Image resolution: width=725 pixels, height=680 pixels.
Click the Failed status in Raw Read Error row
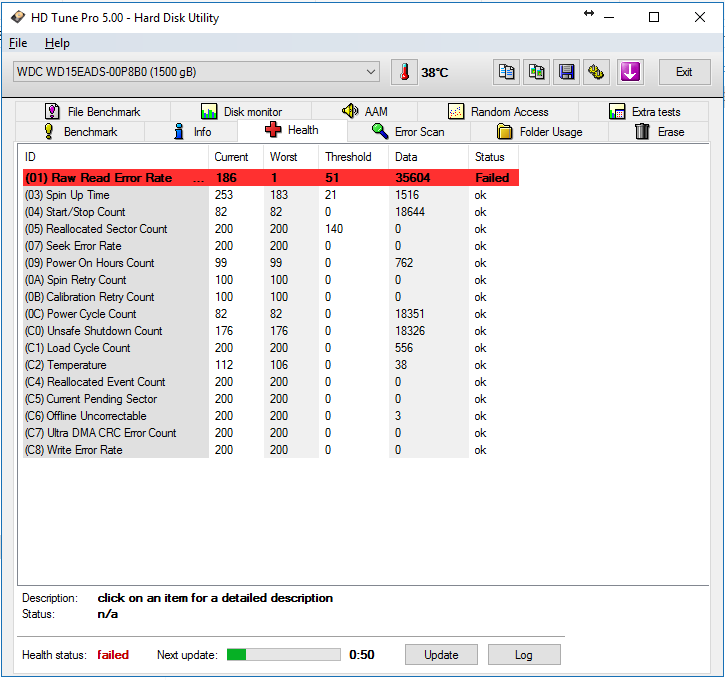(492, 178)
